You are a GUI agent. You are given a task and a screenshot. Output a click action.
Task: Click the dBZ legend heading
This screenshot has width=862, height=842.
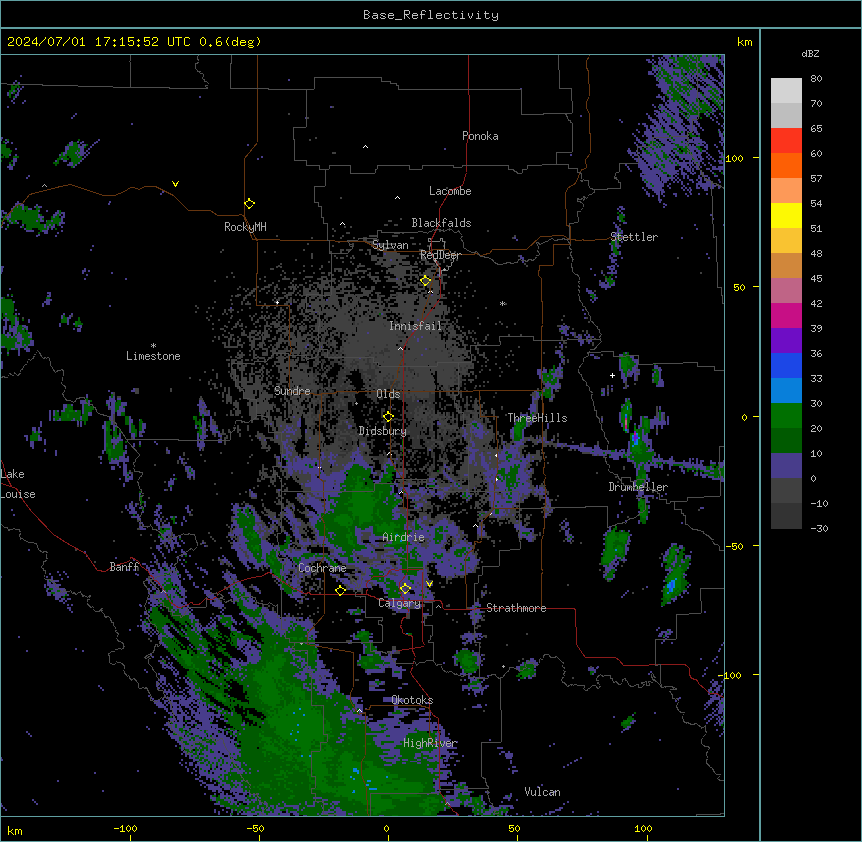pyautogui.click(x=810, y=54)
